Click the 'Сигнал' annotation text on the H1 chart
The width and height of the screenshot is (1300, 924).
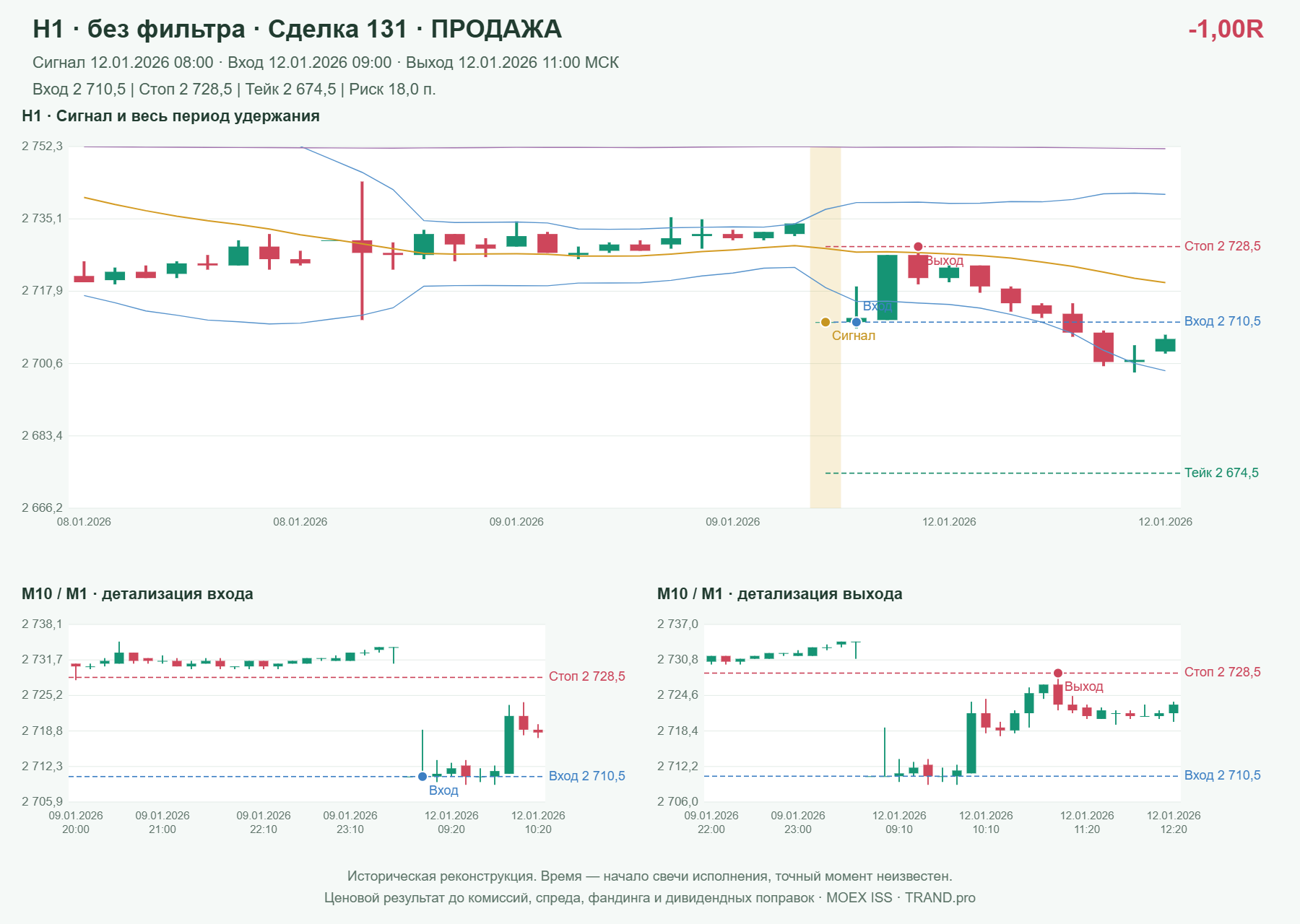854,336
